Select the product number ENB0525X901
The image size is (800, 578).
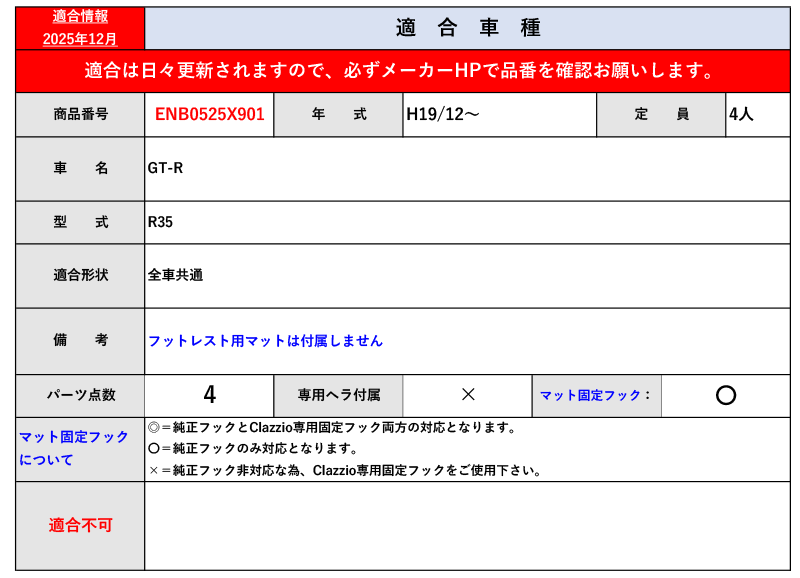[x=209, y=114]
